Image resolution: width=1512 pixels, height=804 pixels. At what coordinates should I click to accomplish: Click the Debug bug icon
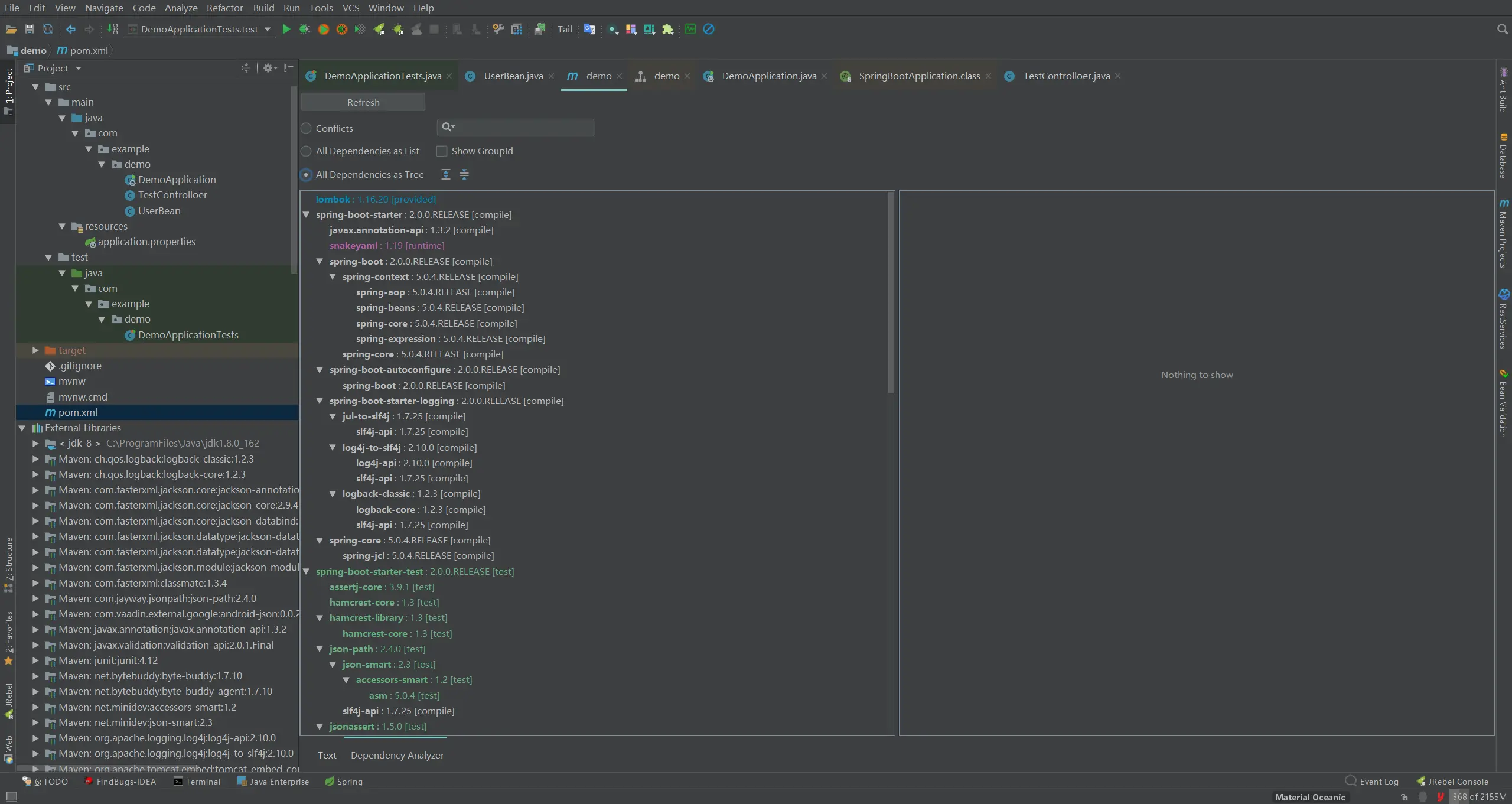[304, 29]
